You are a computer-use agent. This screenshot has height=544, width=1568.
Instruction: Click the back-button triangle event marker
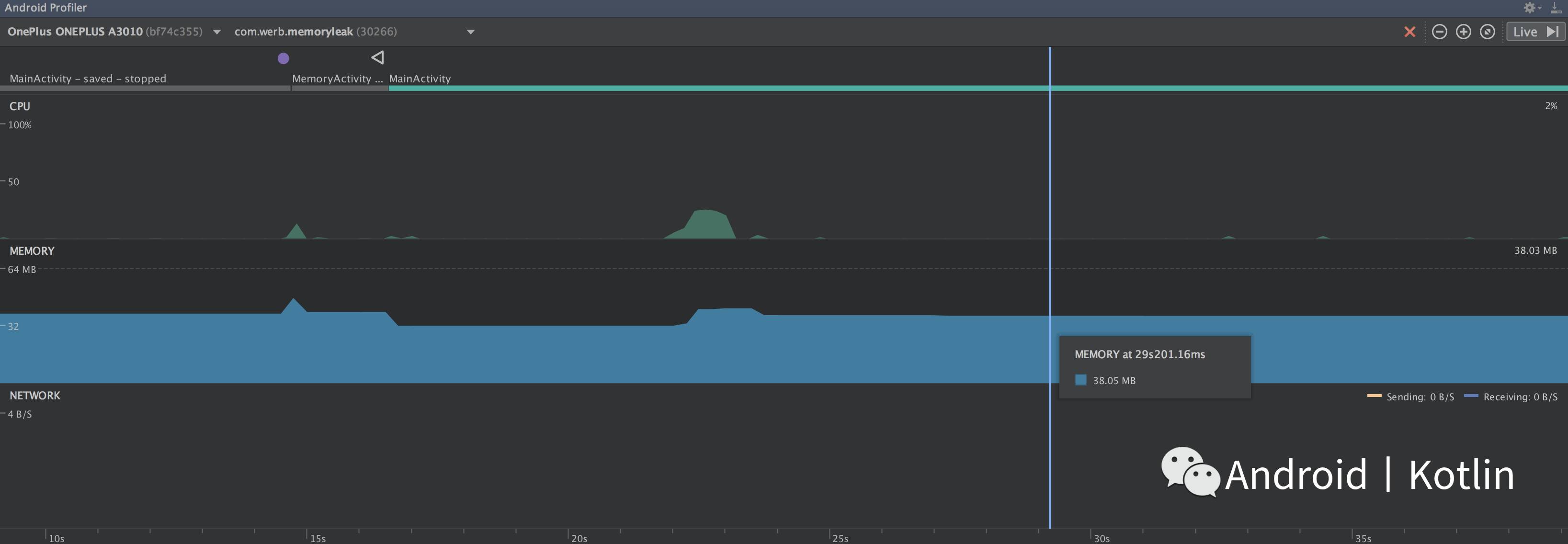377,58
